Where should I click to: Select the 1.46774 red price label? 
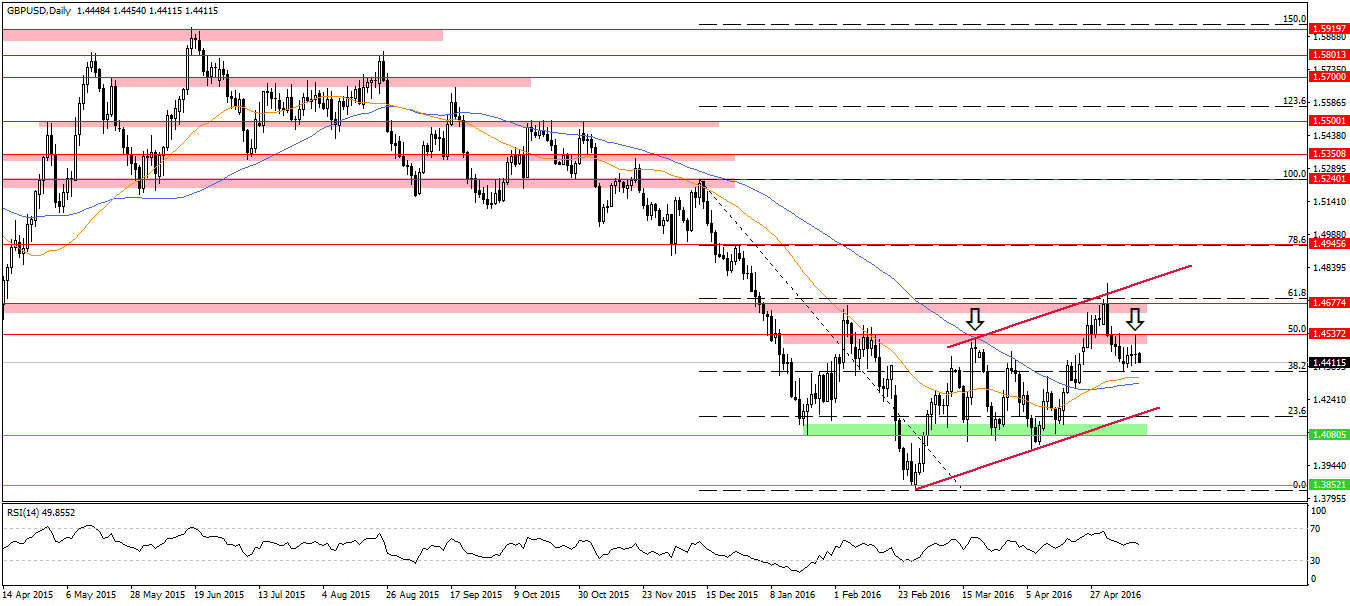pyautogui.click(x=1328, y=303)
